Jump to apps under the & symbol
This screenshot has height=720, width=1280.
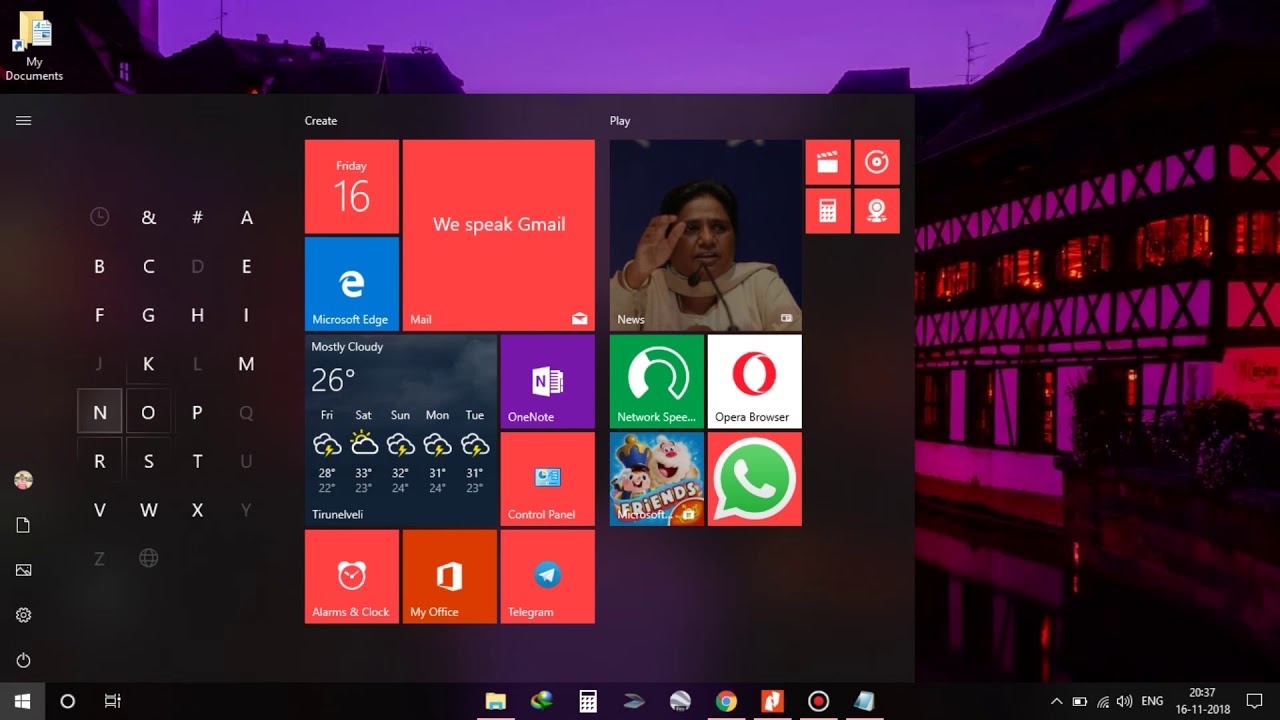click(149, 217)
